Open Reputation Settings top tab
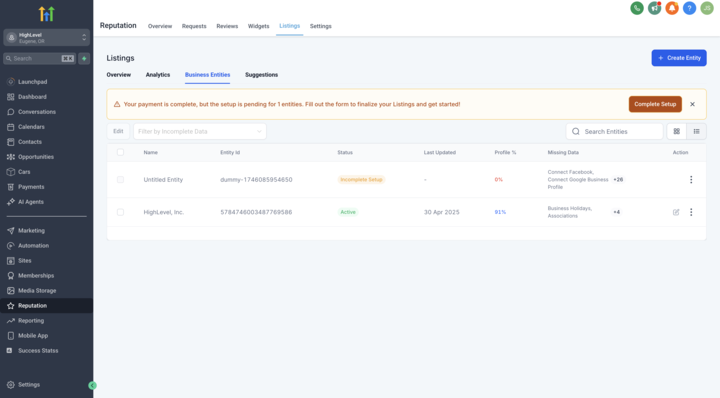The width and height of the screenshot is (720, 398). (x=321, y=26)
